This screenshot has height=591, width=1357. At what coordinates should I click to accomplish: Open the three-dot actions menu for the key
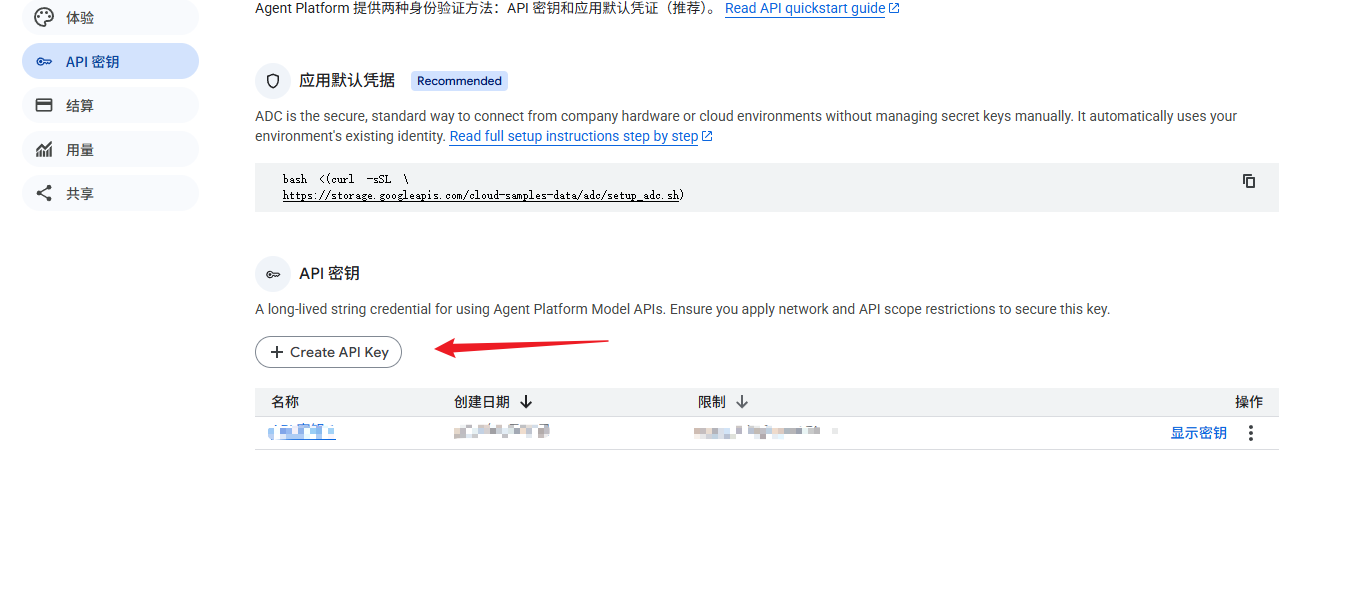(x=1250, y=433)
